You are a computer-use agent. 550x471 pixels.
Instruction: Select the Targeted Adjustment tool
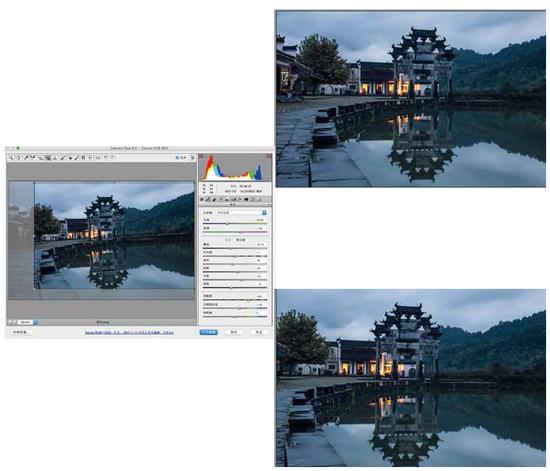[x=40, y=158]
